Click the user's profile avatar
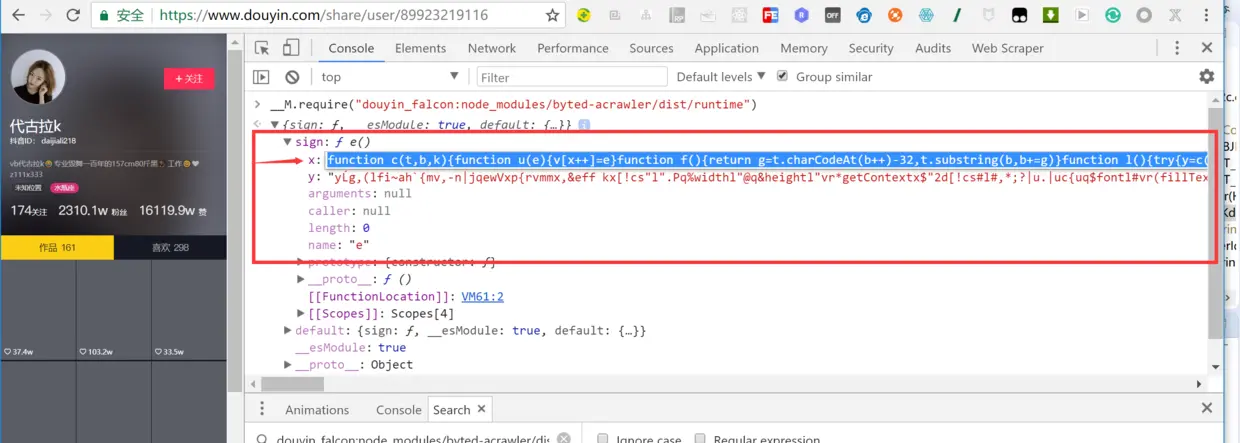The height and width of the screenshot is (443, 1240). click(38, 77)
